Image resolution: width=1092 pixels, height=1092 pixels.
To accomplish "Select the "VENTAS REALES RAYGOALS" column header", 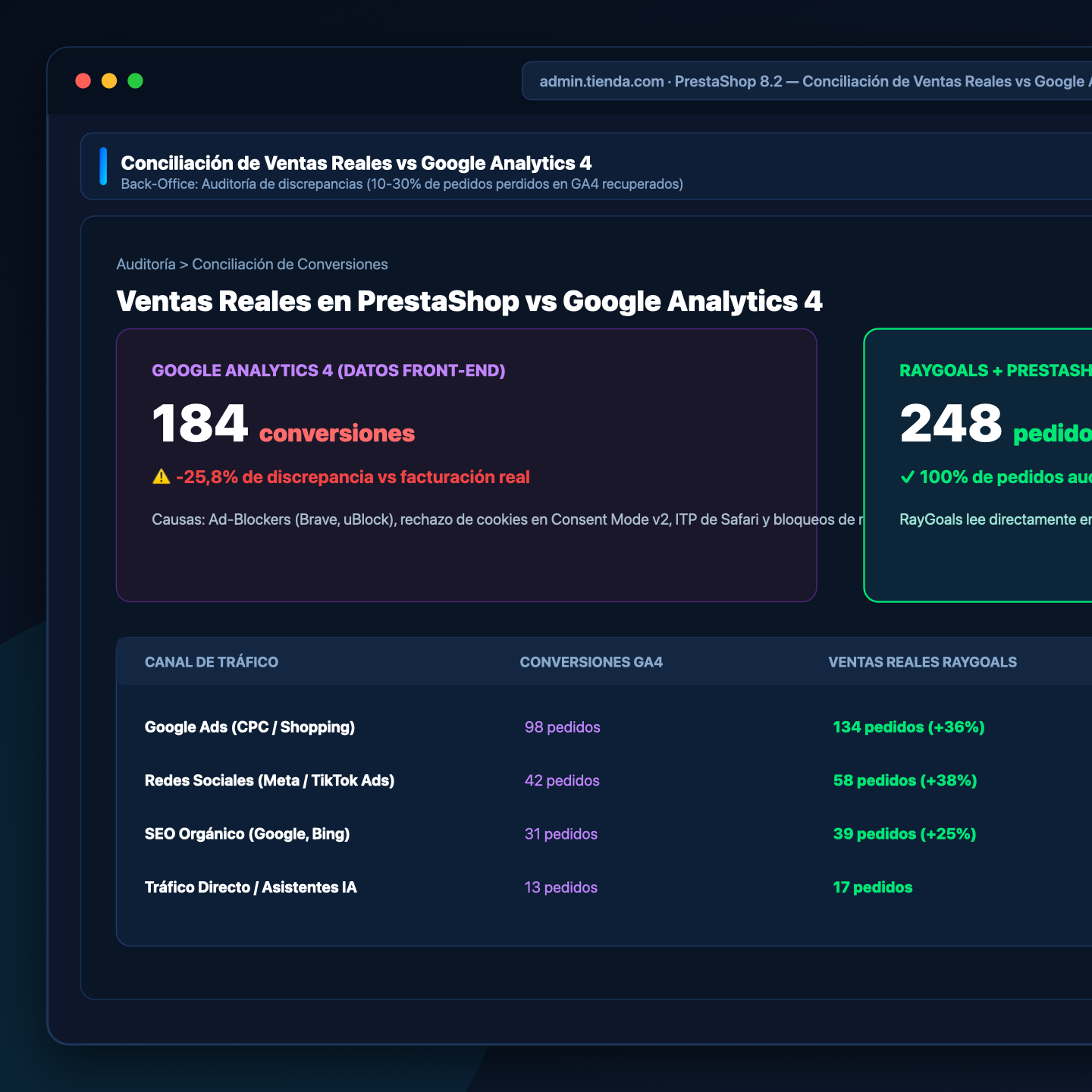I will click(x=923, y=662).
